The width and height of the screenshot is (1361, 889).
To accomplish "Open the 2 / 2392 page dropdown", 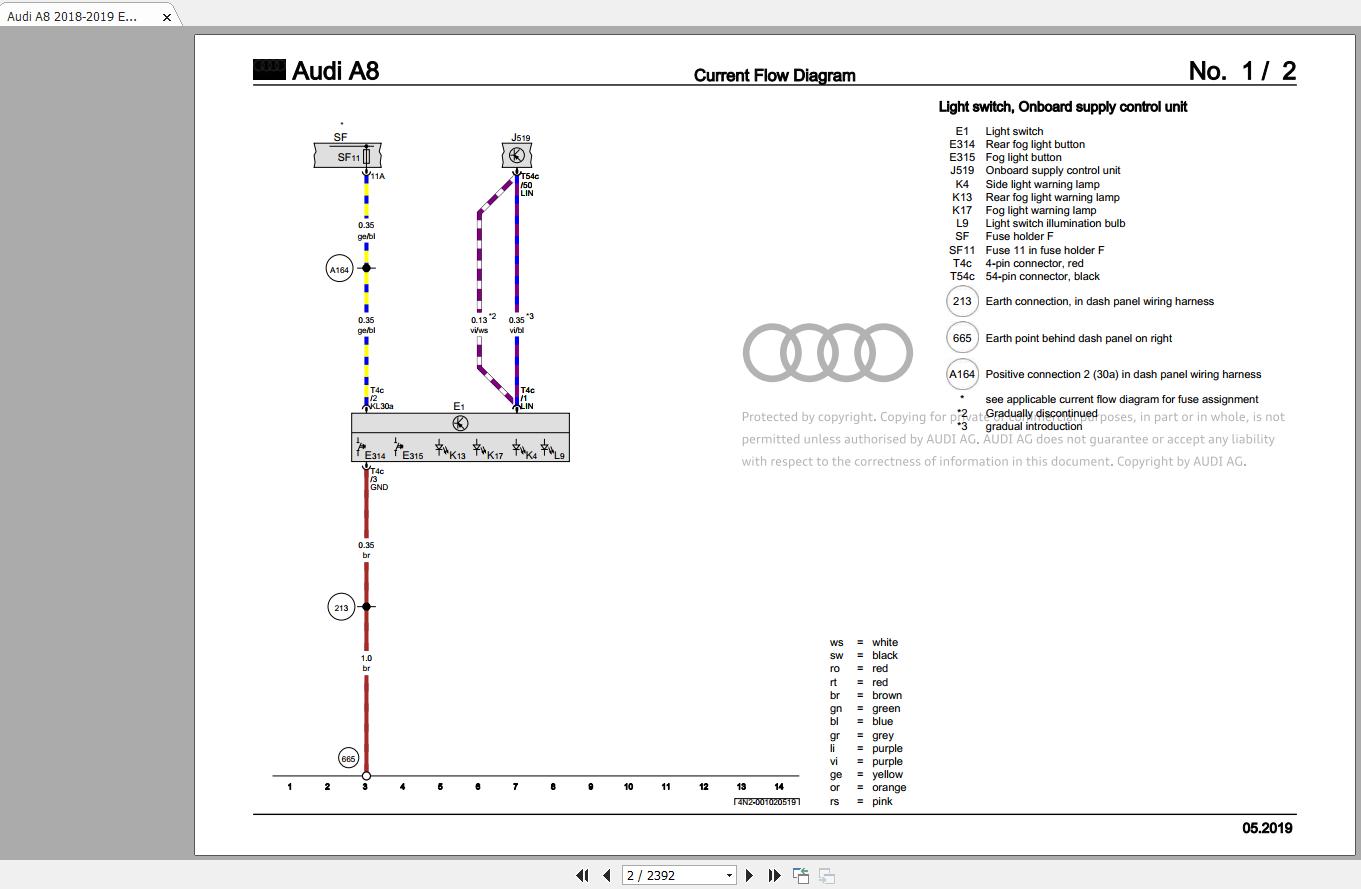I will [x=729, y=875].
